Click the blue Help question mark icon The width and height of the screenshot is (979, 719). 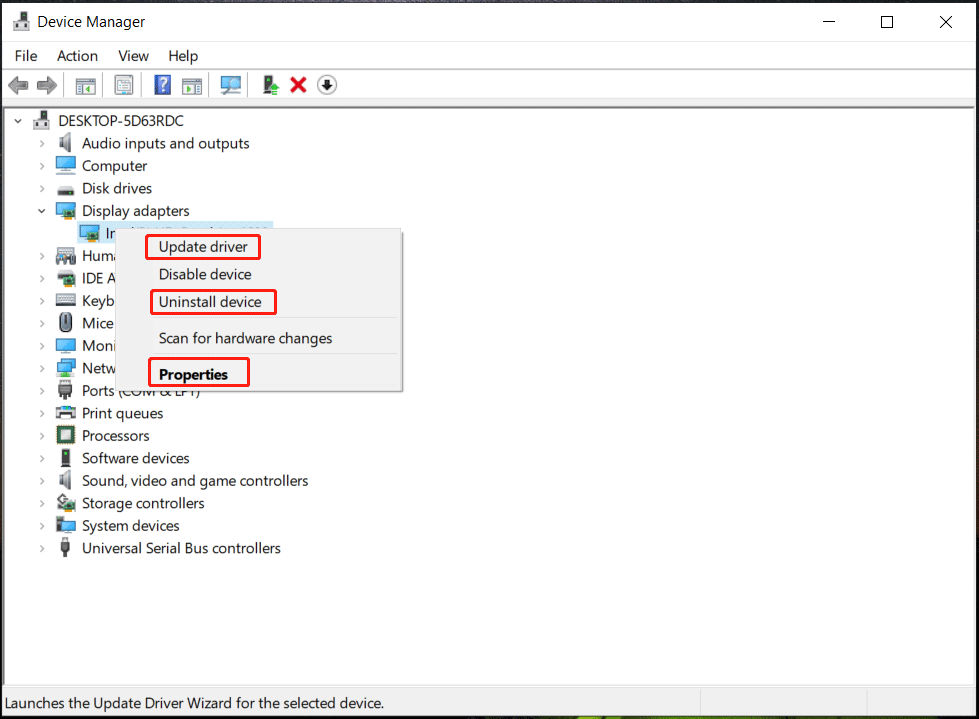(162, 85)
